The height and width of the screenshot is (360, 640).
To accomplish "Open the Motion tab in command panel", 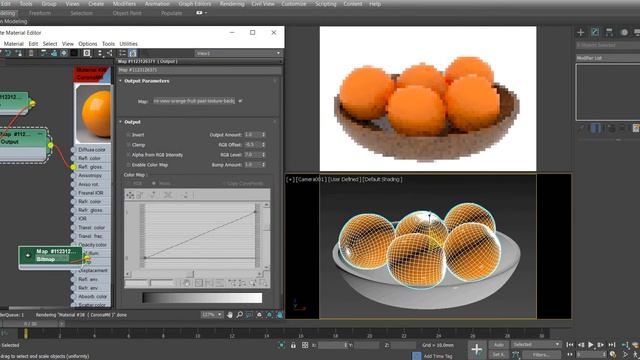I will pyautogui.click(x=624, y=32).
